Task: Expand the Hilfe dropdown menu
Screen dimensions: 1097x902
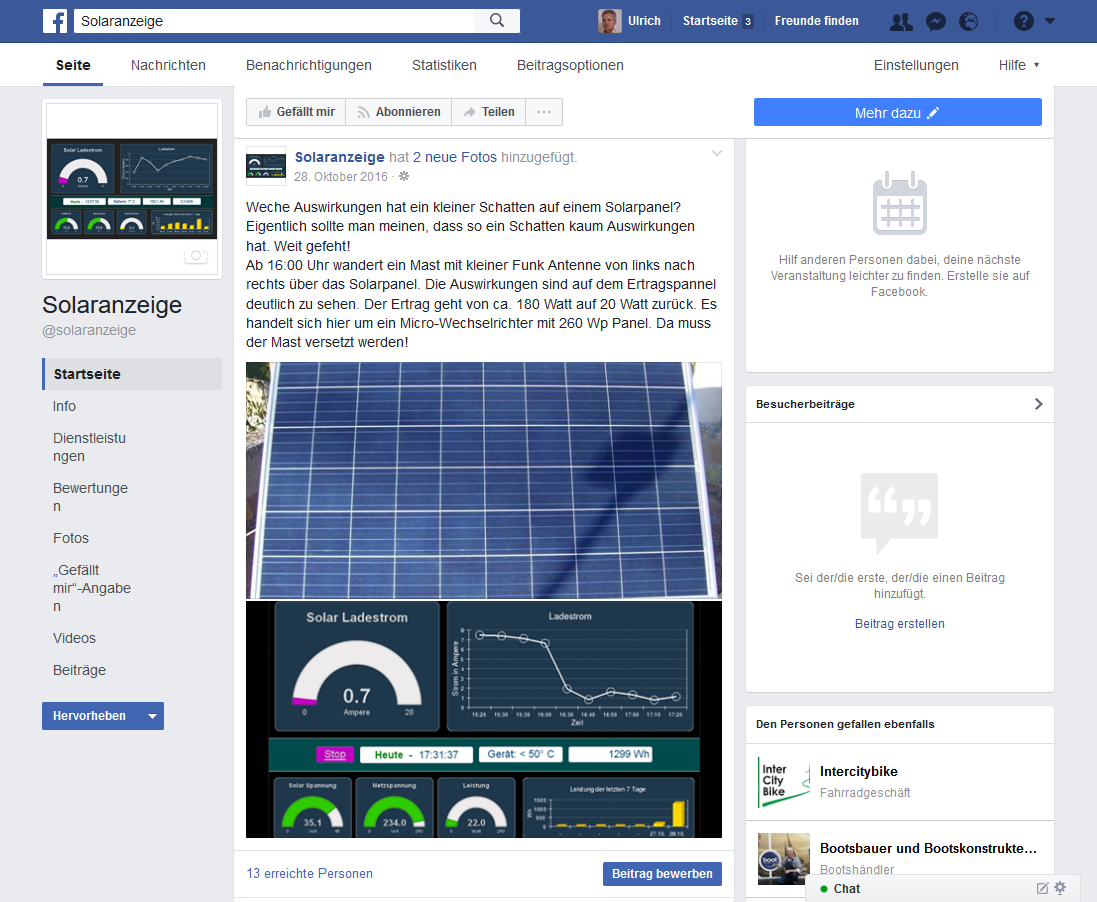Action: 1019,65
